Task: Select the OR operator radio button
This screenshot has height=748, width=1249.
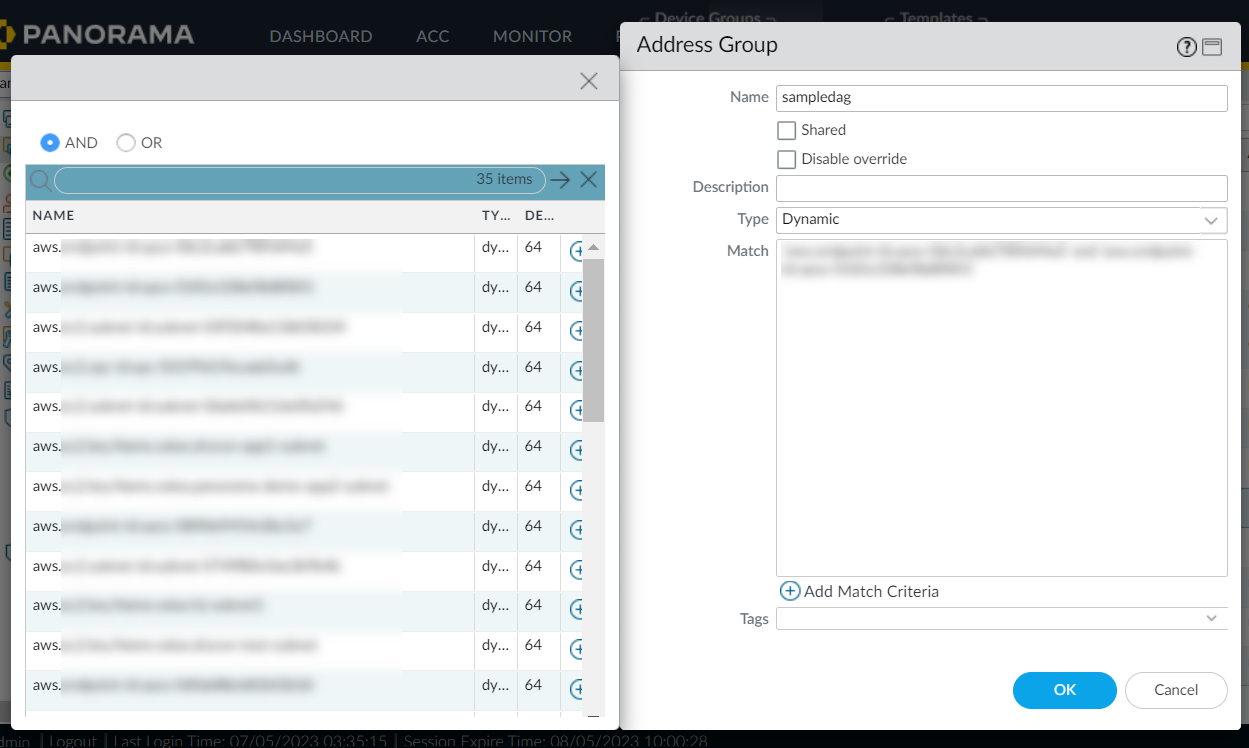Action: click(x=126, y=143)
